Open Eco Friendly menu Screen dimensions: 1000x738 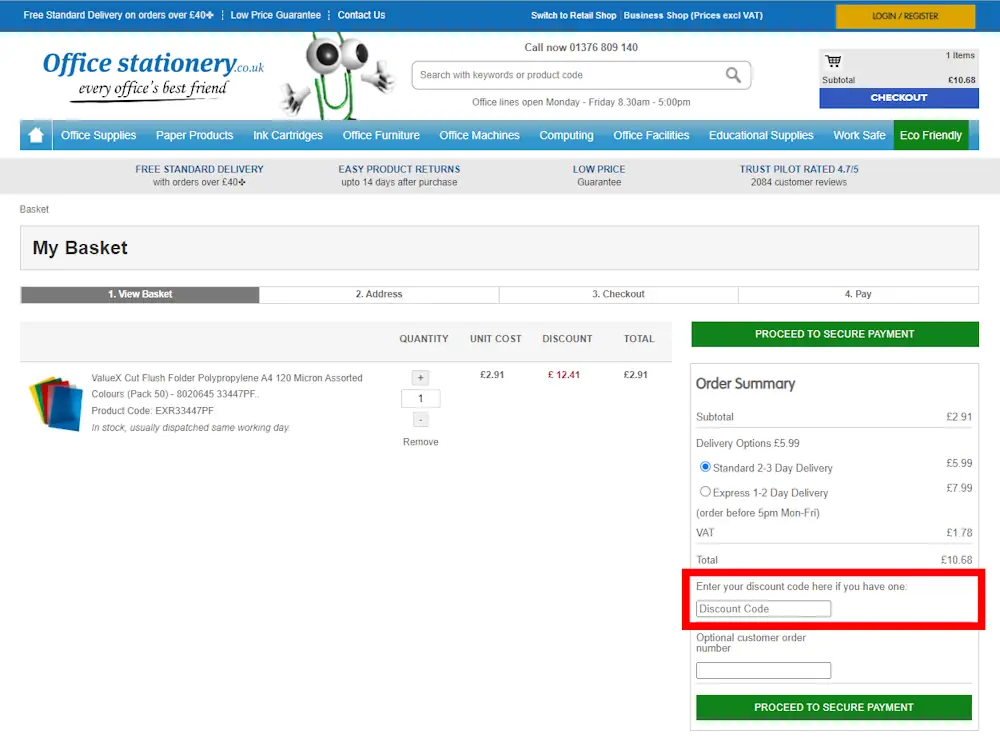coord(930,135)
